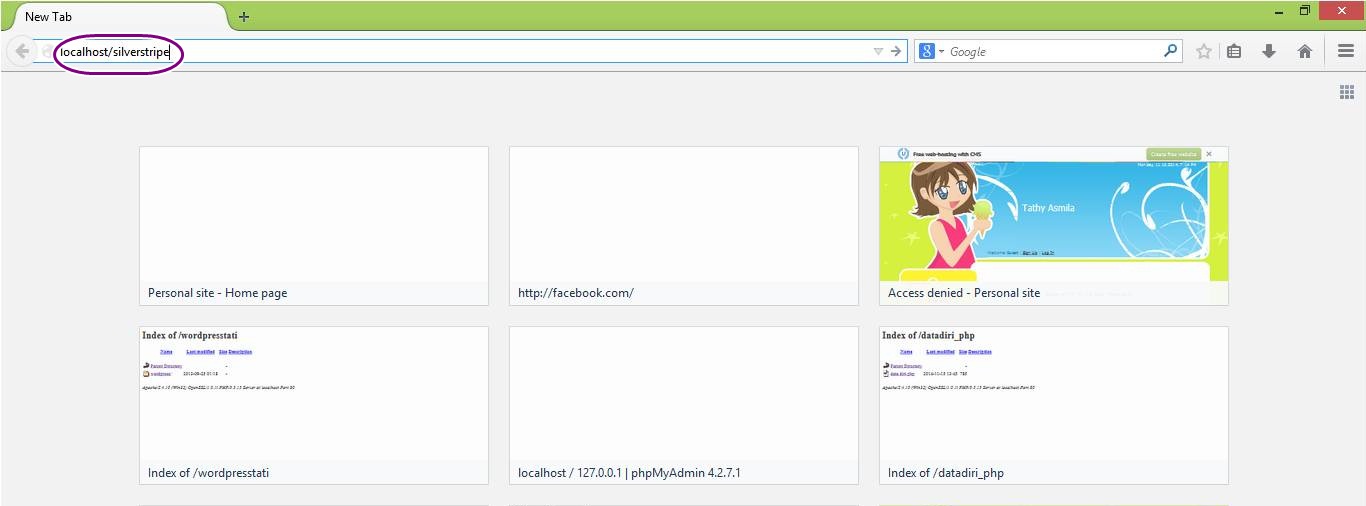Bookmark this page with the star icon
Image resolution: width=1366 pixels, height=506 pixels.
pyautogui.click(x=1204, y=51)
